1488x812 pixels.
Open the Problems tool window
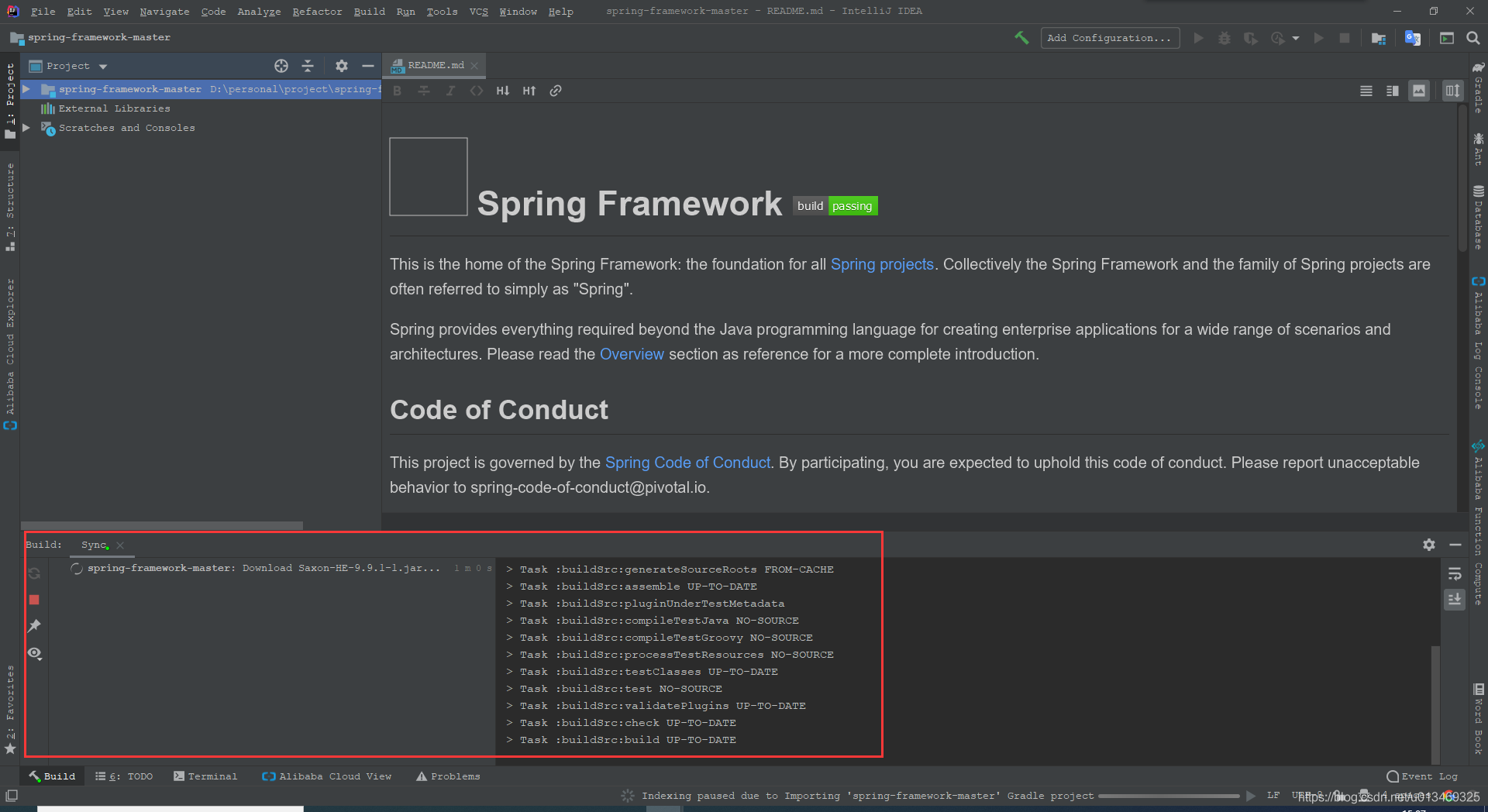click(x=448, y=776)
